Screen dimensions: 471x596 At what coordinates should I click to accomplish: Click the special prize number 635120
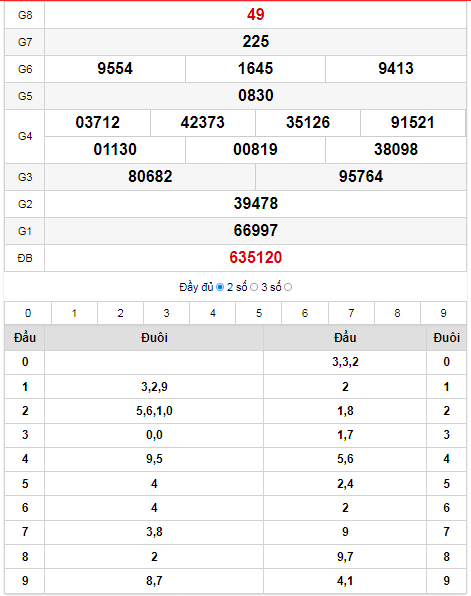[255, 258]
